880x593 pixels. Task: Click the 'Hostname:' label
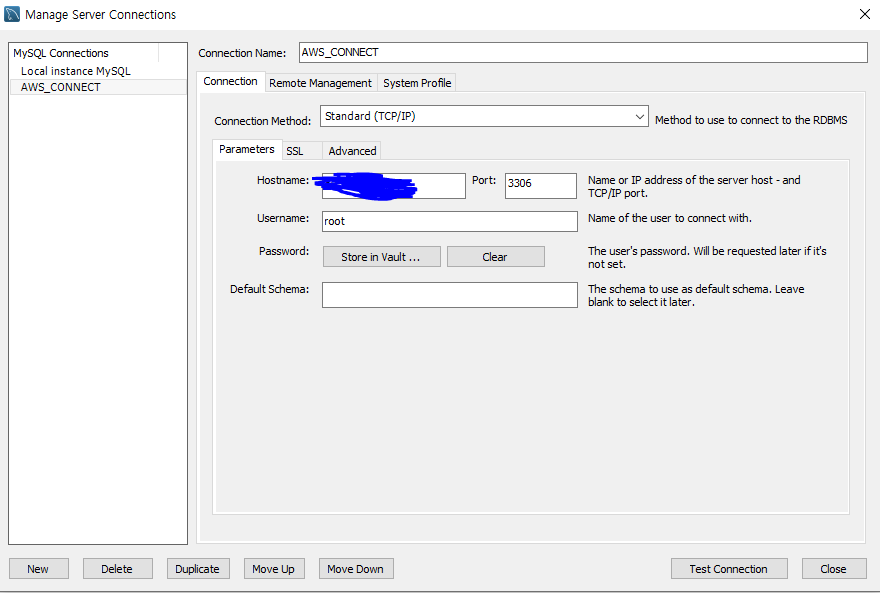283,180
